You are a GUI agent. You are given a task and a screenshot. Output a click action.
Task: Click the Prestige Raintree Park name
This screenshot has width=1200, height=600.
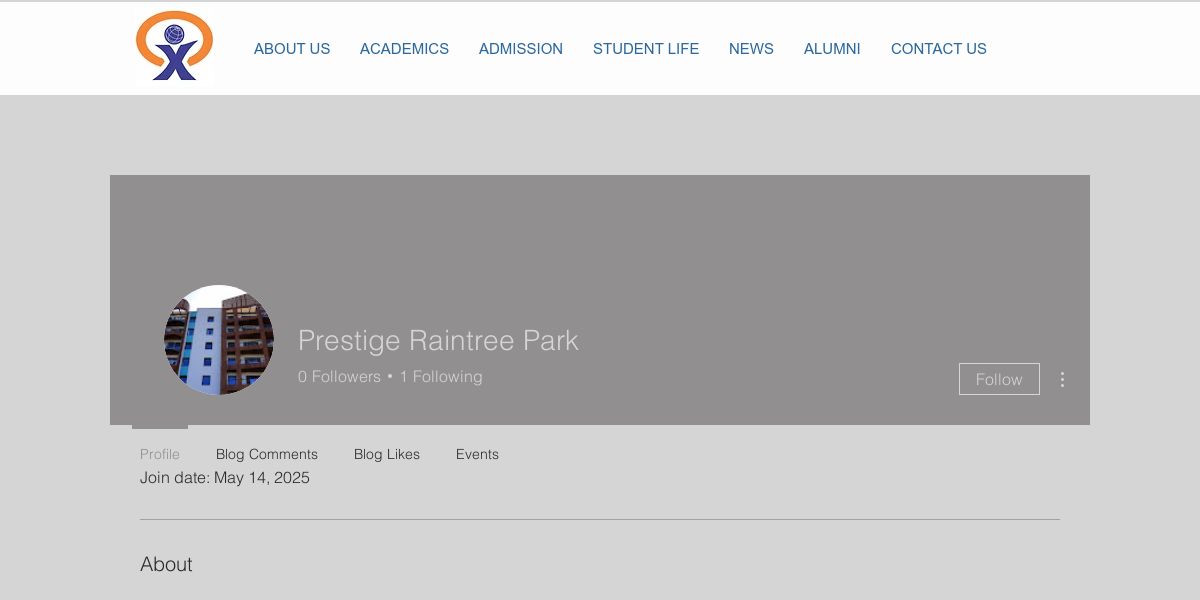[x=438, y=341]
